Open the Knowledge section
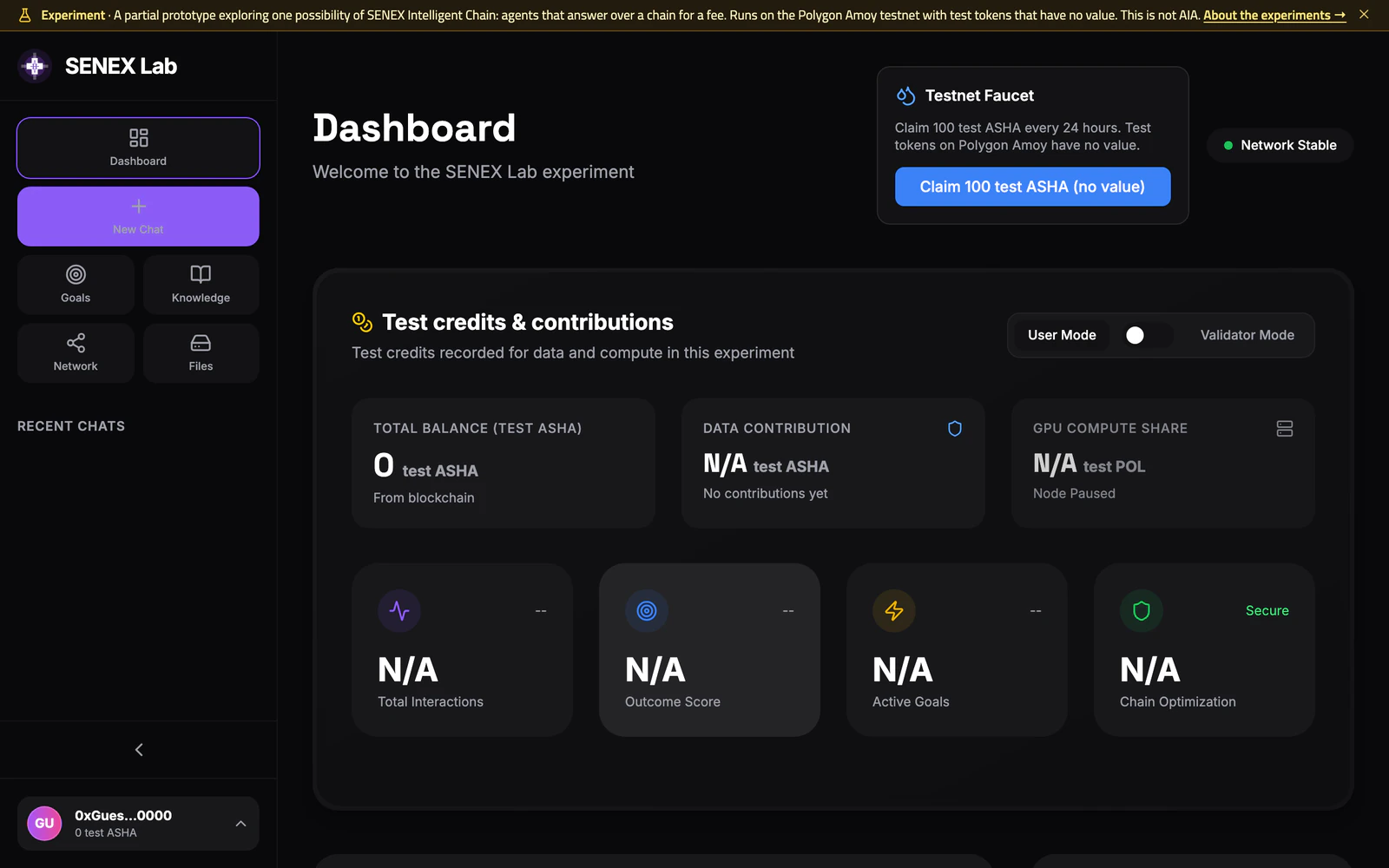The height and width of the screenshot is (868, 1389). 201,284
